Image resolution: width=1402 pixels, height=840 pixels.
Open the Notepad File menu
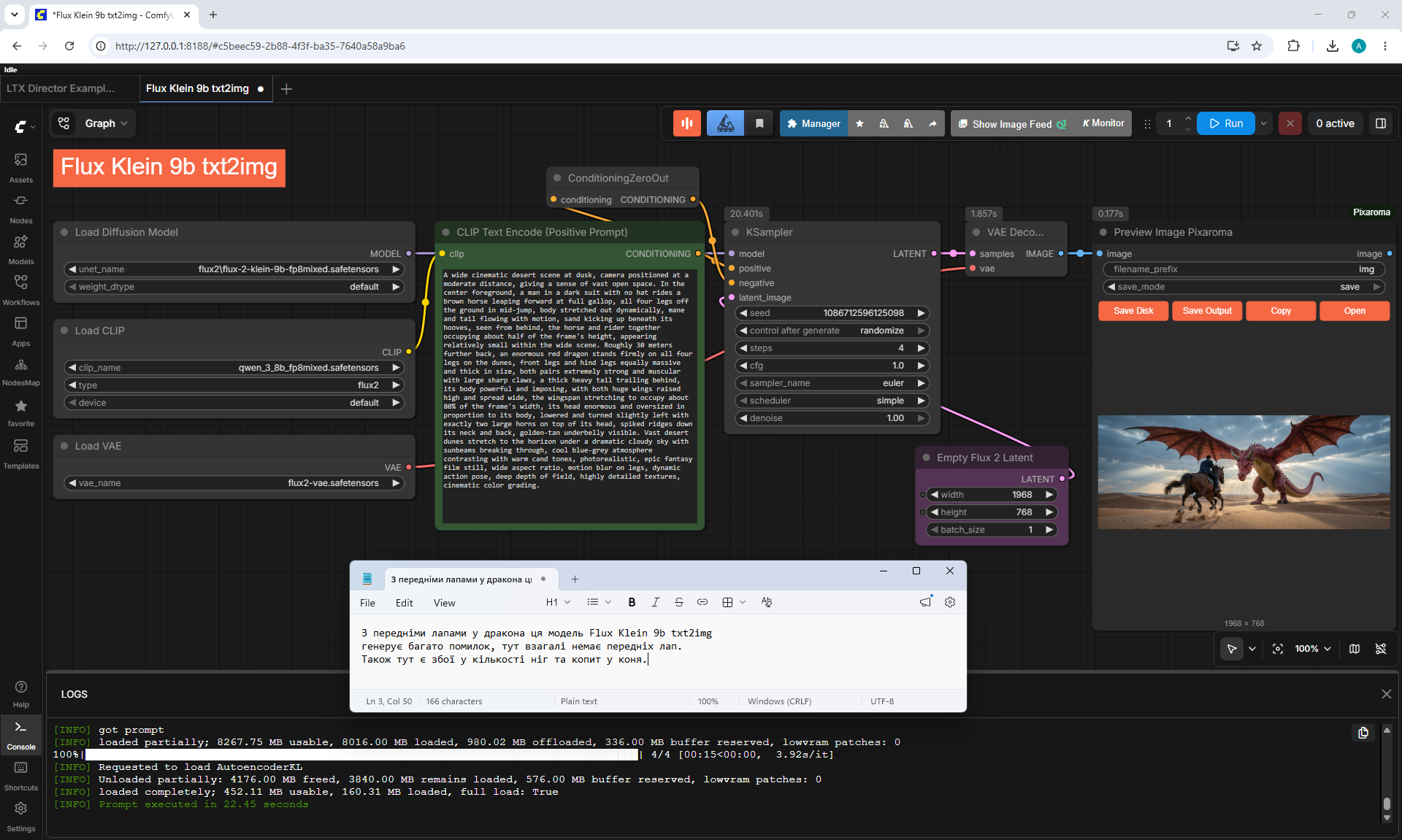tap(367, 603)
